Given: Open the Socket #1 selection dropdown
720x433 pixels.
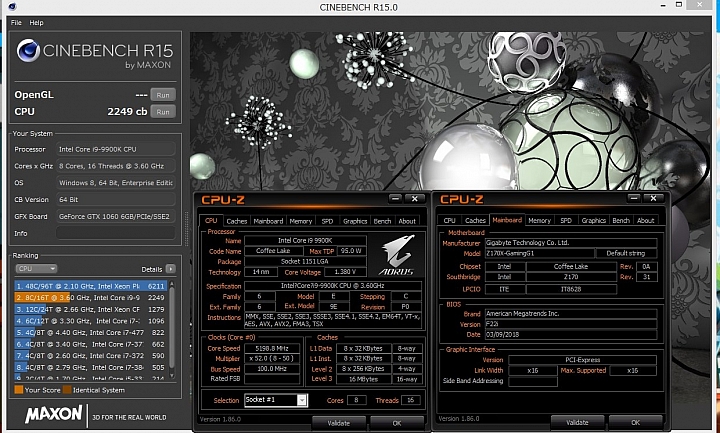Looking at the screenshot, I should [x=276, y=400].
